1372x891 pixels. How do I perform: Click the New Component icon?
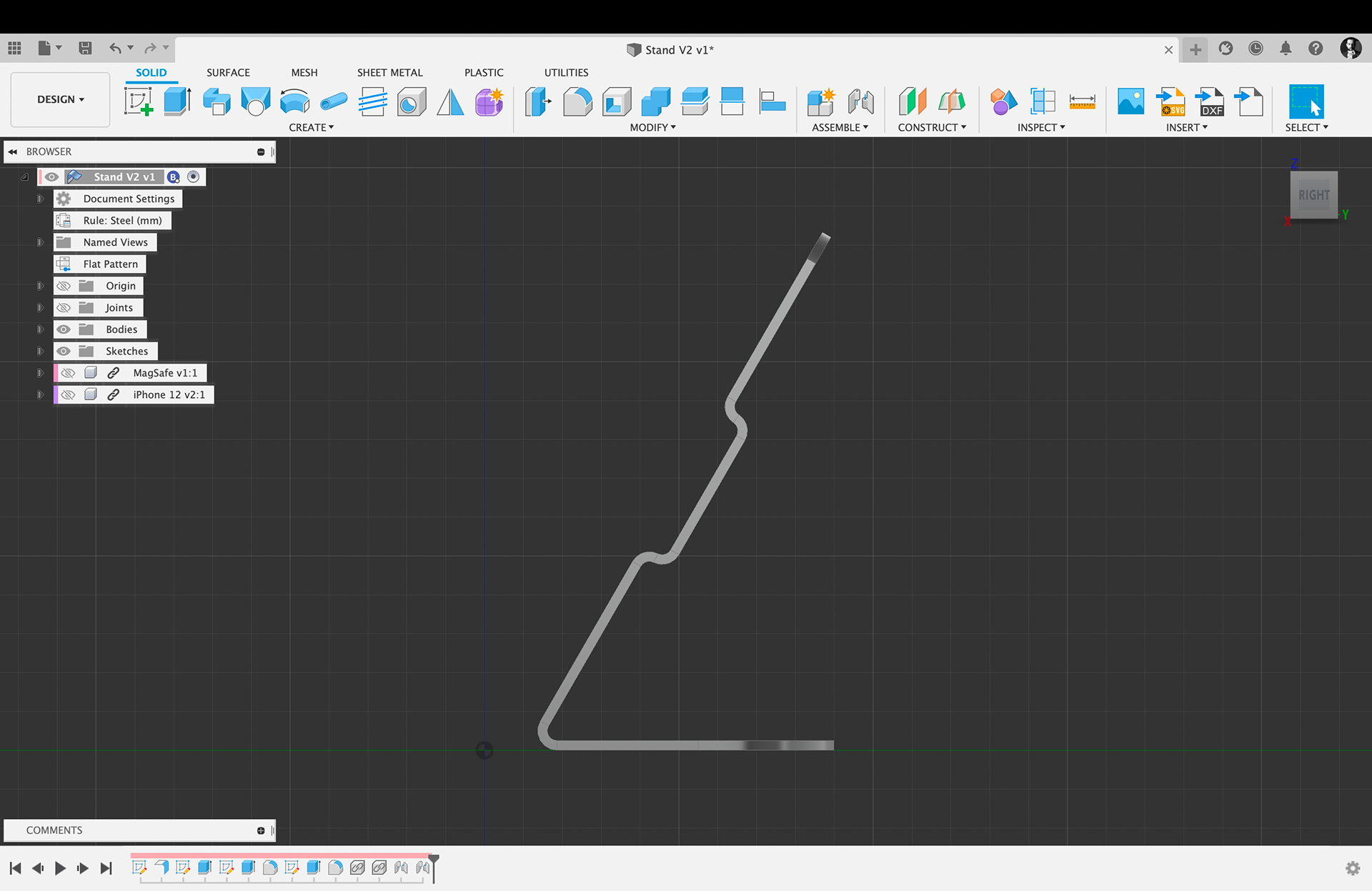click(x=821, y=101)
